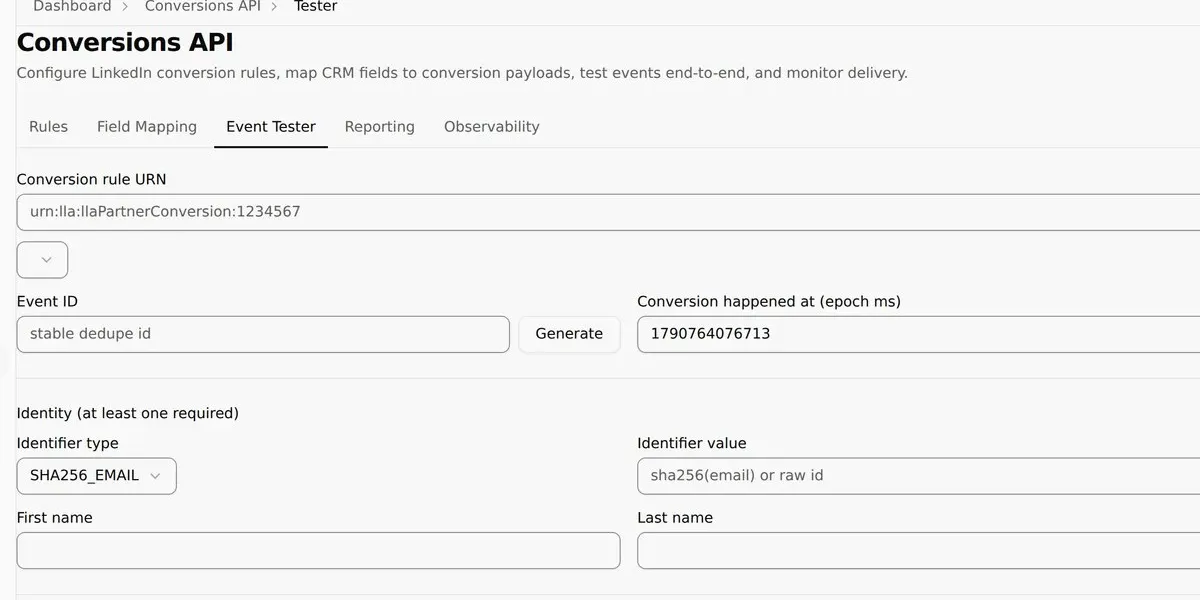The height and width of the screenshot is (600, 1200).
Task: Click the Identifier value input field
Action: (x=918, y=476)
